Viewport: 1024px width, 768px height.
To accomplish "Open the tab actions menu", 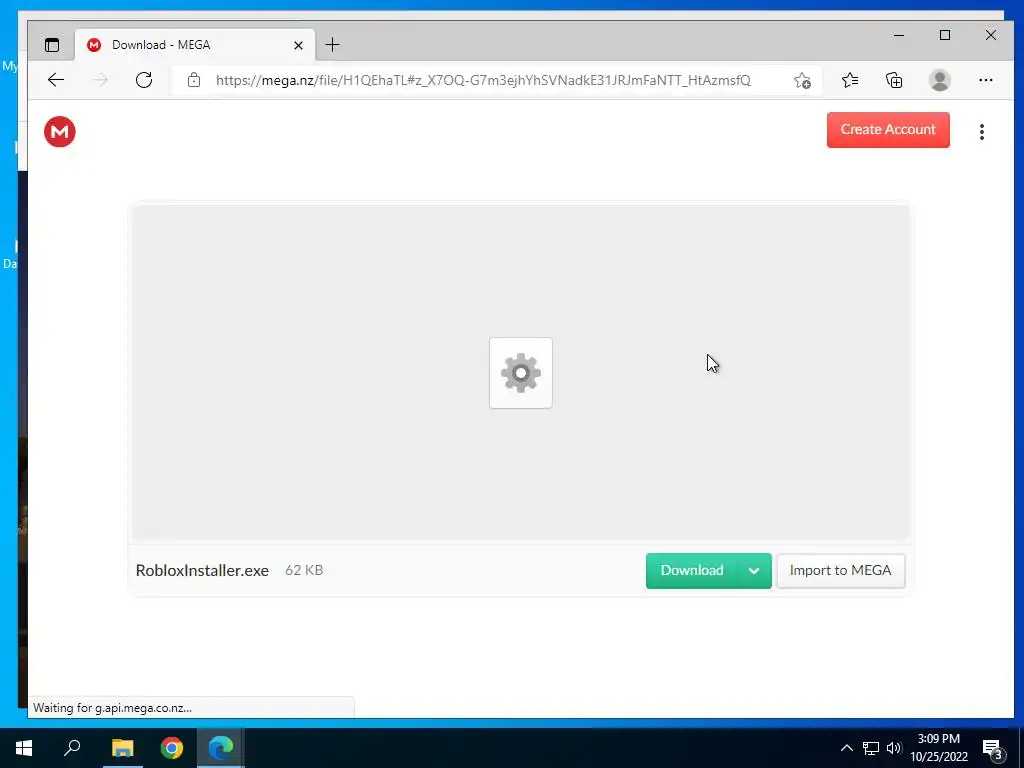I will pos(52,45).
